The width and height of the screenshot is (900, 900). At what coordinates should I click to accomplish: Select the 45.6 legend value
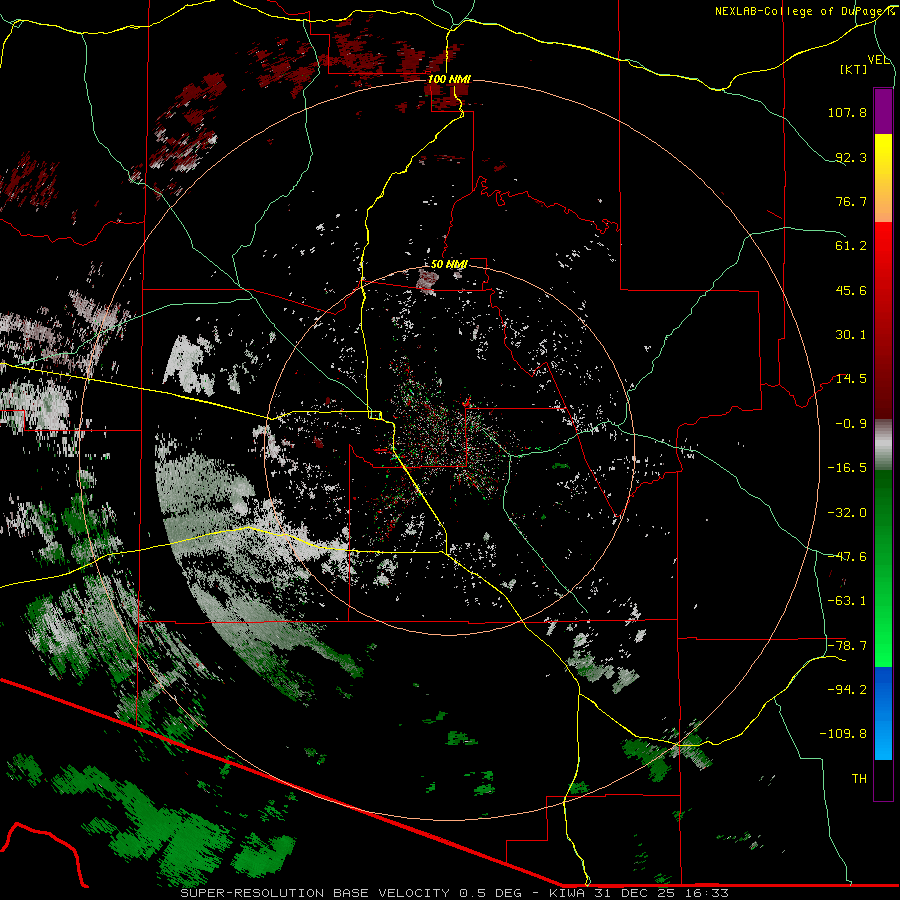(x=851, y=290)
